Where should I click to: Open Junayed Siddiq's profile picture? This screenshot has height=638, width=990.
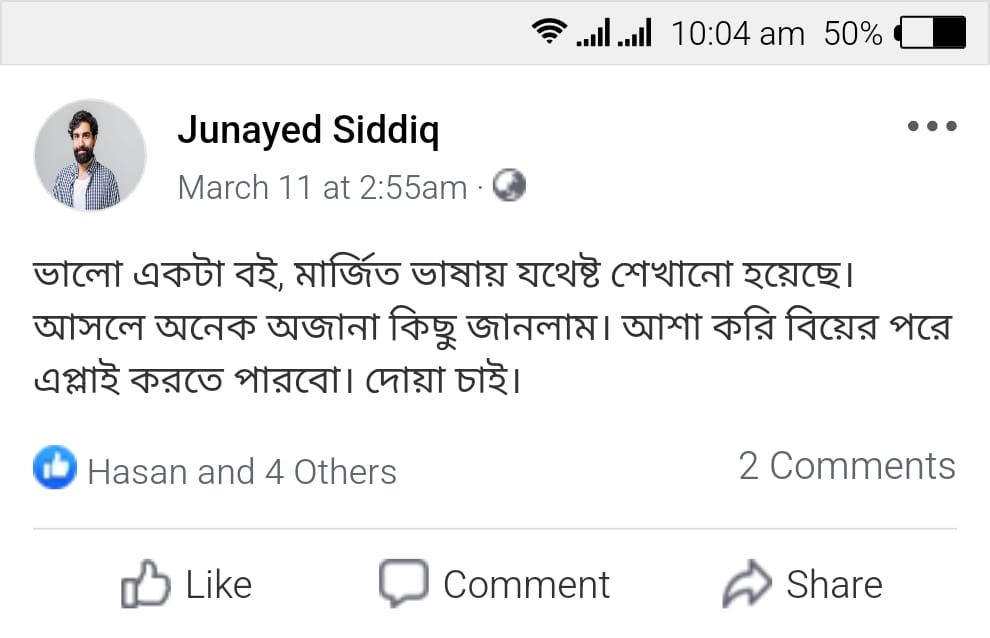(x=90, y=155)
